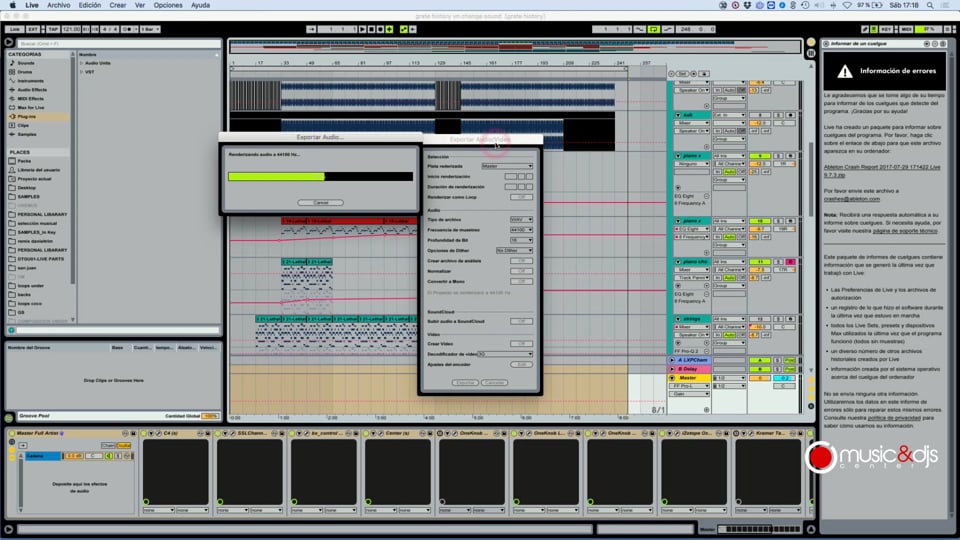Open the Apple menu
This screenshot has height=540, width=960.
[12, 5]
